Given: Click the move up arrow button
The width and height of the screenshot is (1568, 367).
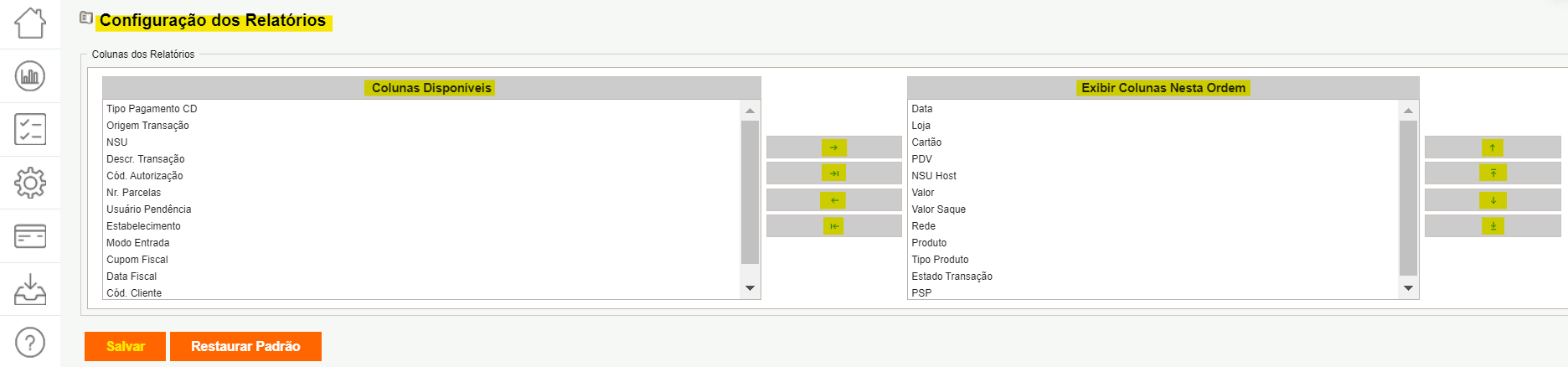Looking at the screenshot, I should [1493, 147].
